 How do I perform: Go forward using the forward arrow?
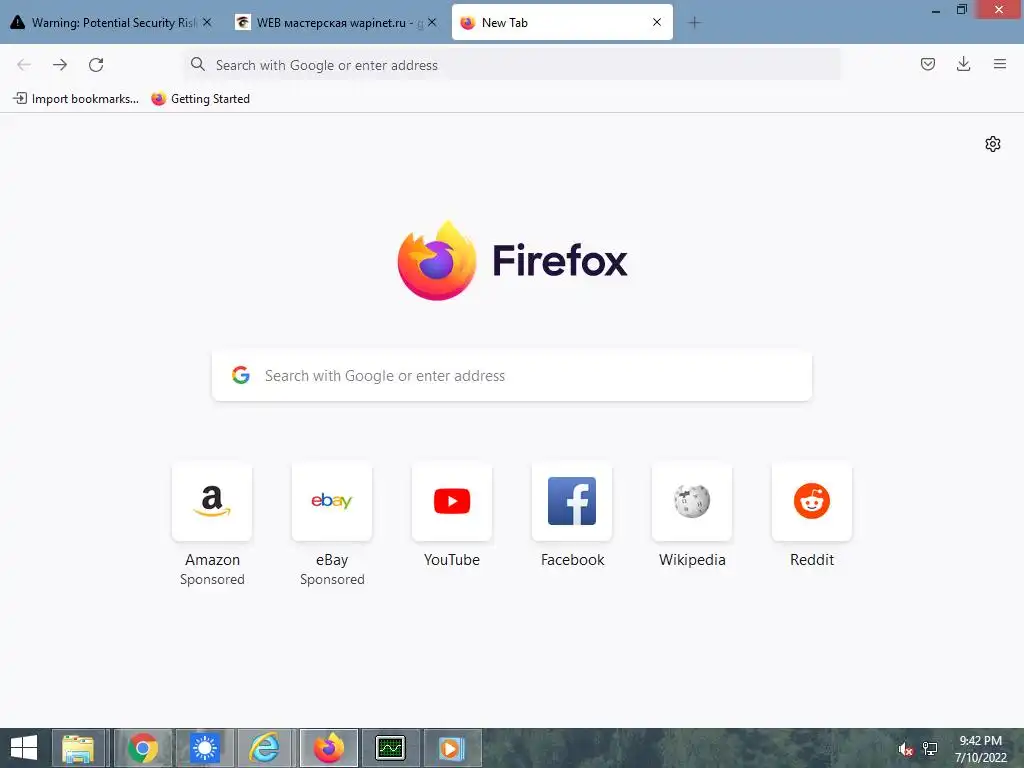[60, 65]
